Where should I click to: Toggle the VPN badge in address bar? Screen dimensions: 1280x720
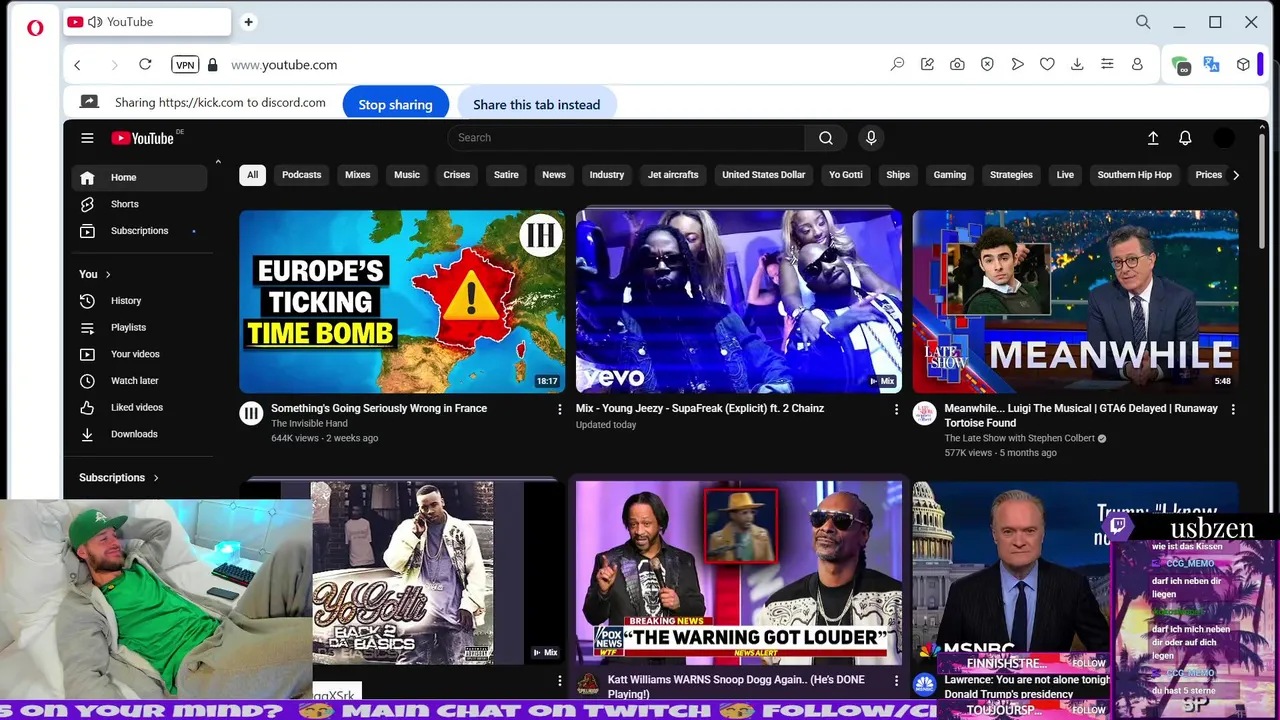185,65
